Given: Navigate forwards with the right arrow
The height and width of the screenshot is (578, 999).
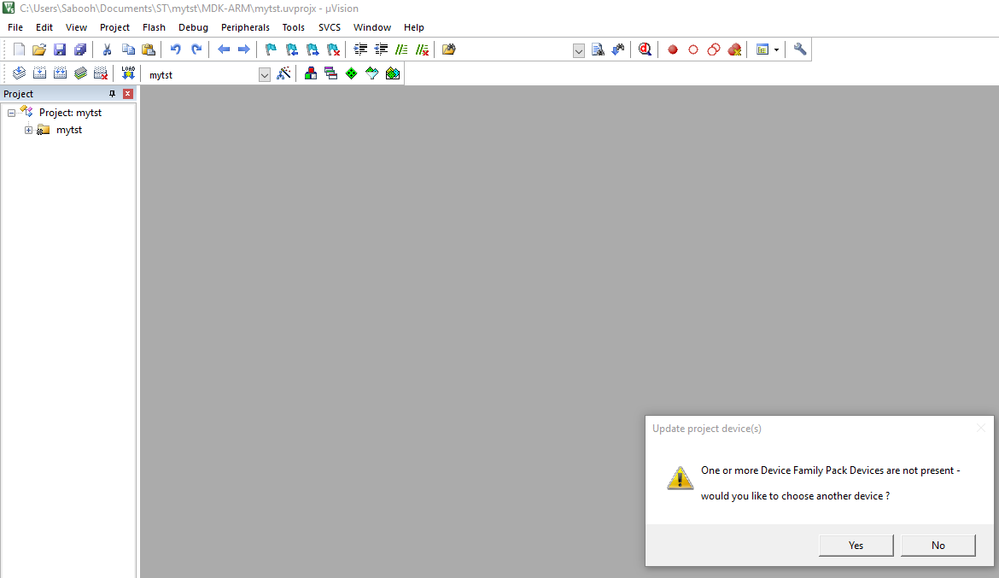Looking at the screenshot, I should [x=243, y=50].
